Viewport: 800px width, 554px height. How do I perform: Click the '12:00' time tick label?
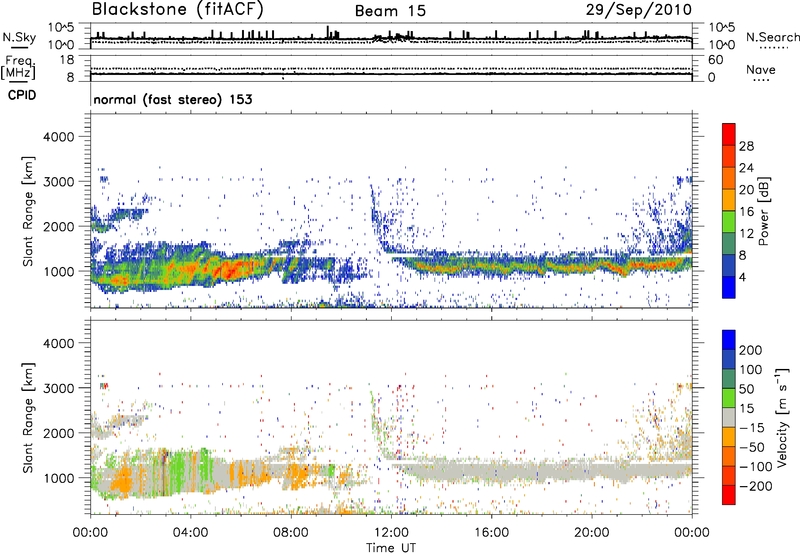391,533
